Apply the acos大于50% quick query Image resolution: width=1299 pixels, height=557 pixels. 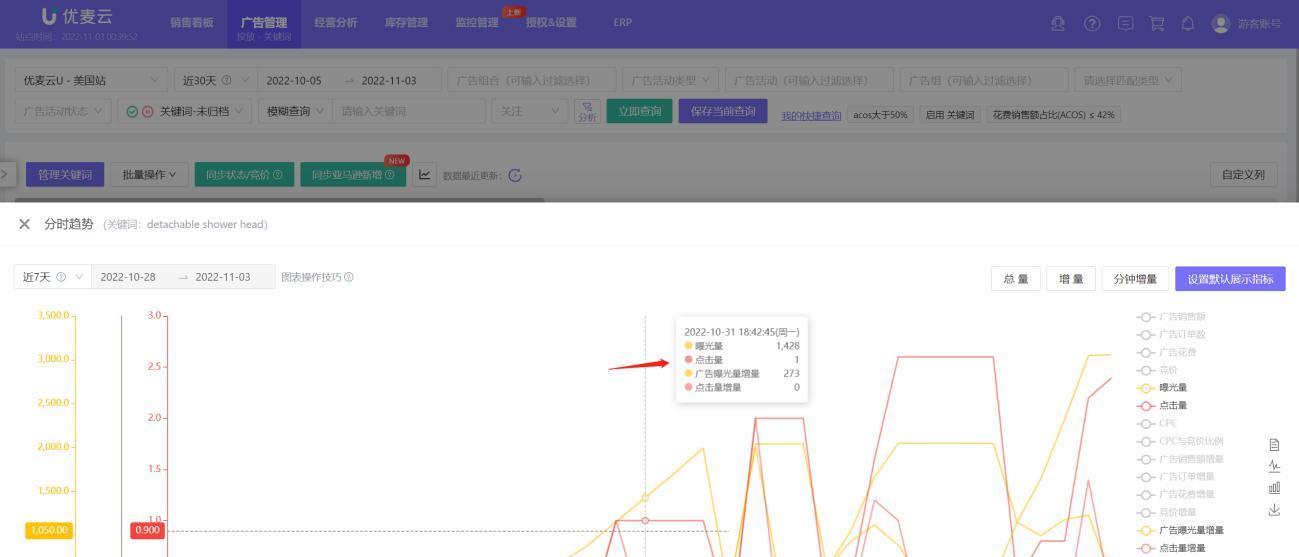(880, 115)
